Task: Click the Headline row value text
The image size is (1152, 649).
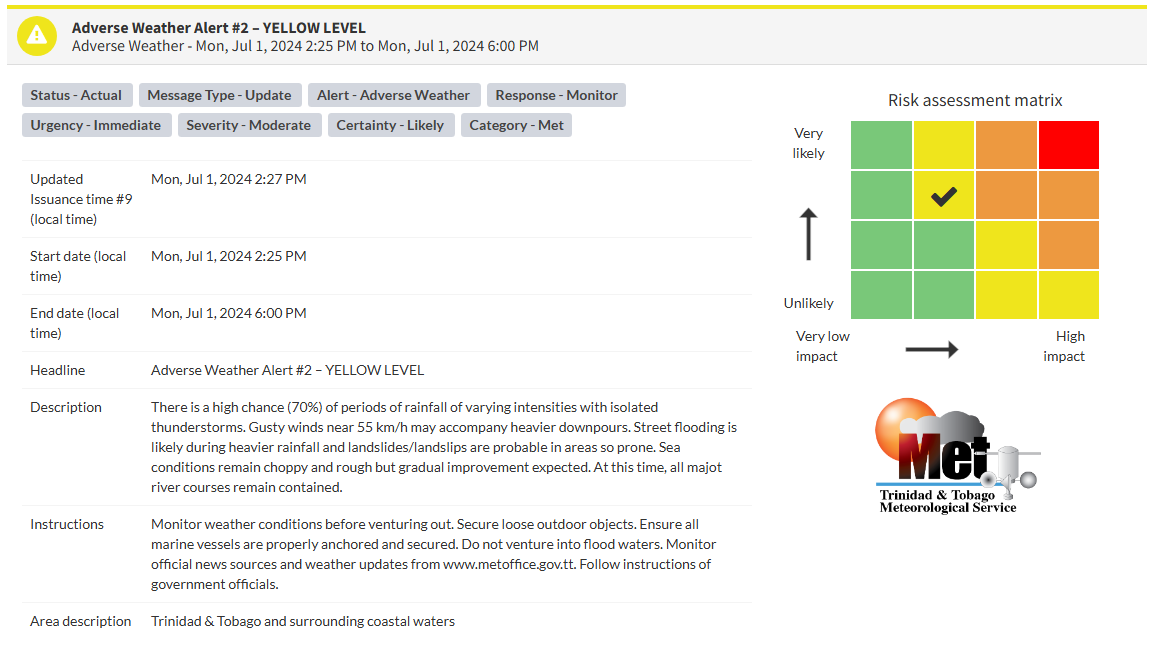Action: coord(287,370)
